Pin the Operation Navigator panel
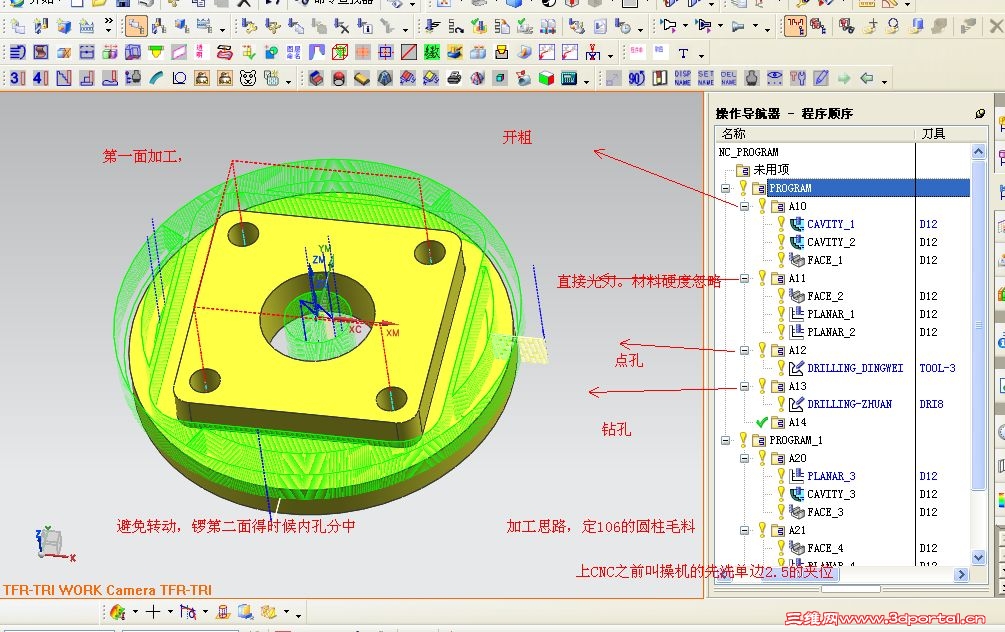 [979, 114]
